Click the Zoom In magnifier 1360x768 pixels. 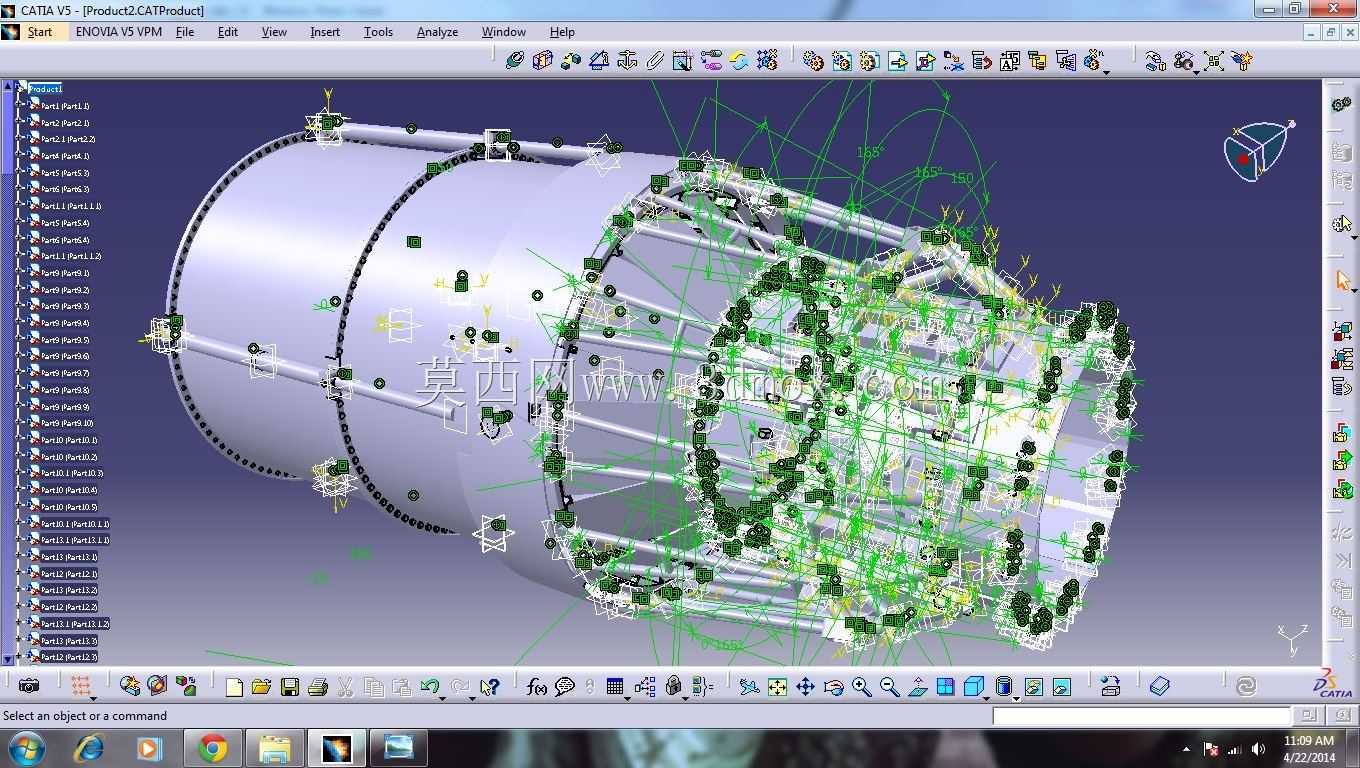pyautogui.click(x=861, y=687)
